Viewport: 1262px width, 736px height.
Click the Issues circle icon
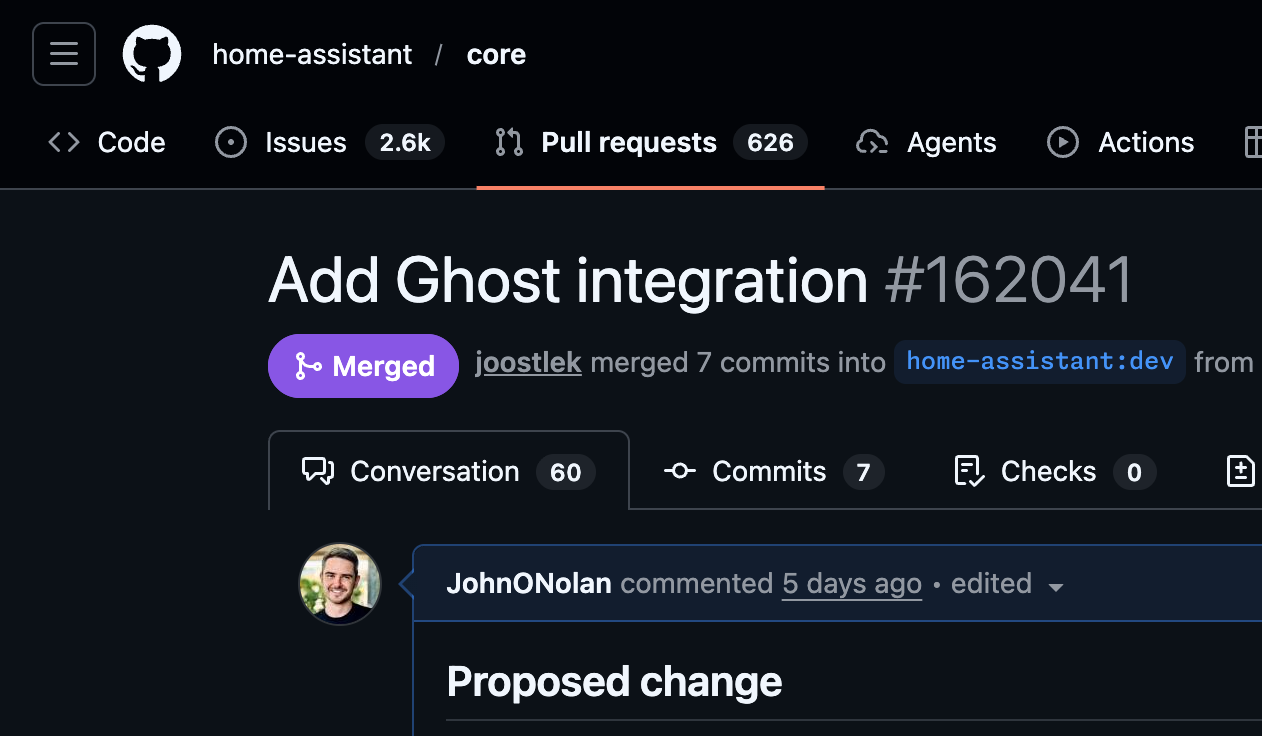231,143
